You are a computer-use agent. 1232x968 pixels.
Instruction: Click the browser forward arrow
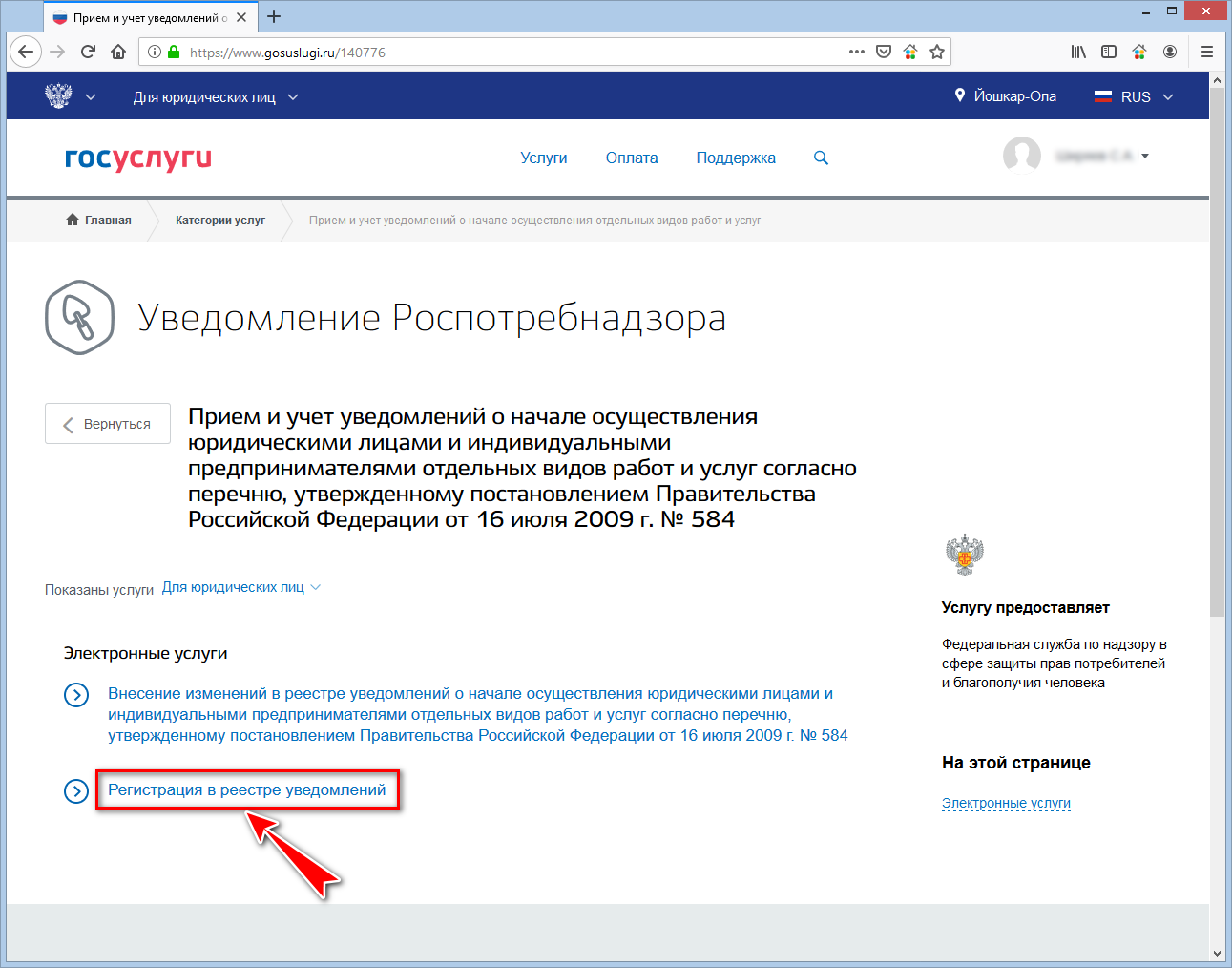[x=57, y=52]
